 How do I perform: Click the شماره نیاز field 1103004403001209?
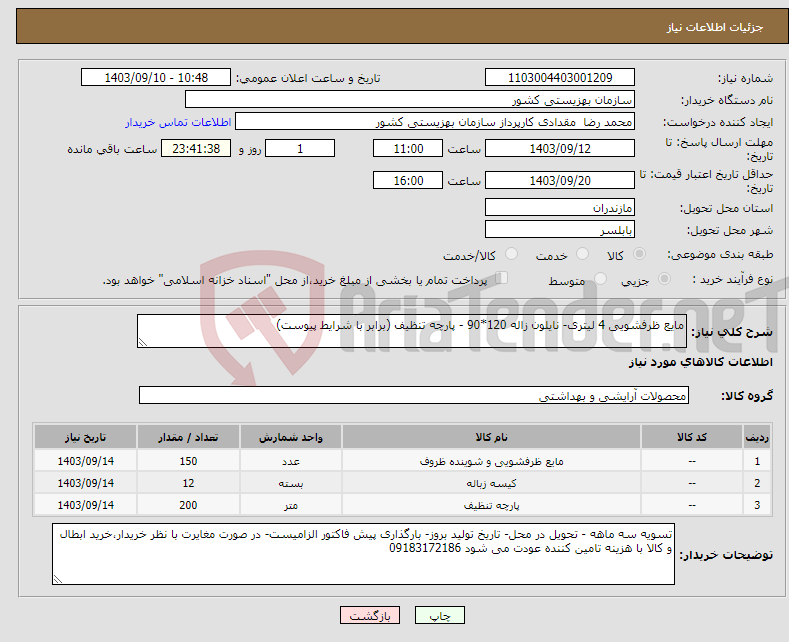[x=560, y=77]
